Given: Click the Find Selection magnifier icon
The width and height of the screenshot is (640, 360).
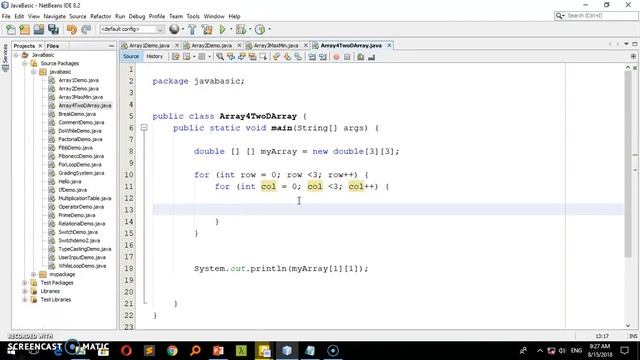Looking at the screenshot, I should (x=220, y=57).
